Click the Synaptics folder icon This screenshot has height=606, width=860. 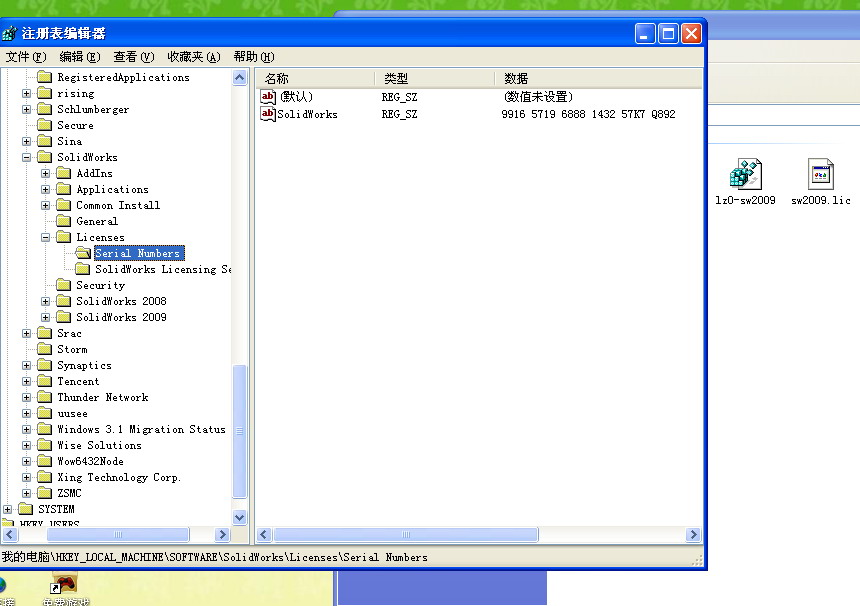(44, 365)
